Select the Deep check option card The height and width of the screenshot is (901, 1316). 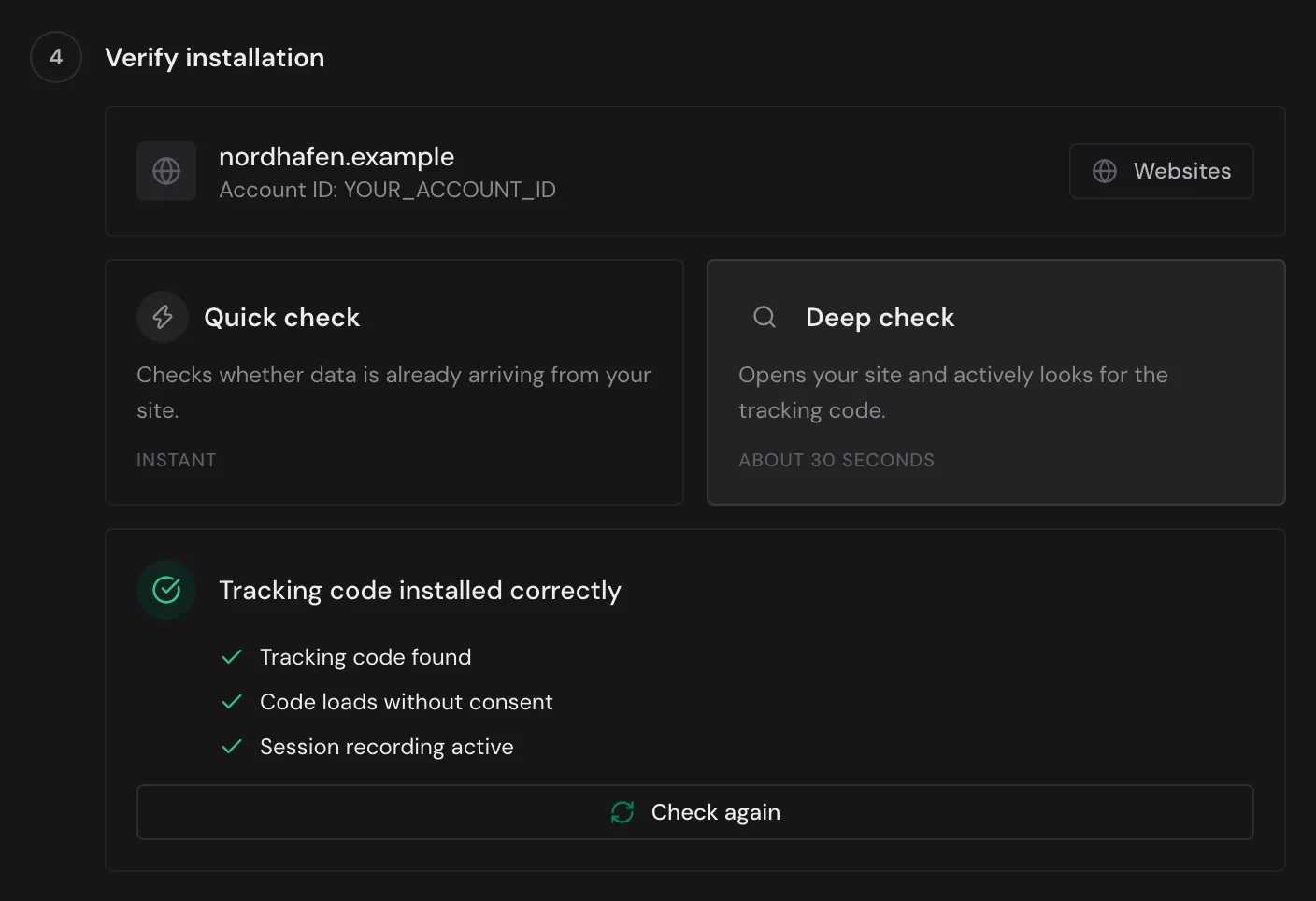point(996,382)
